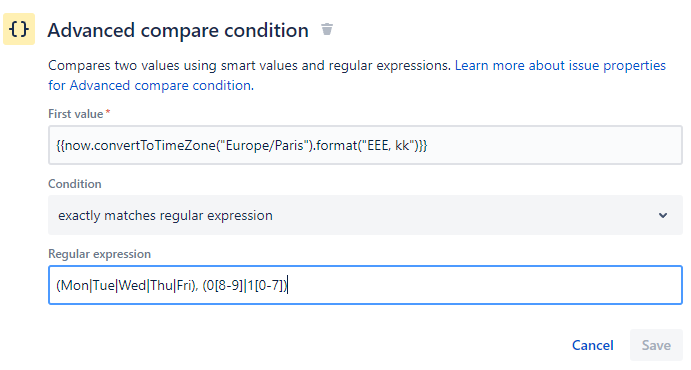The image size is (691, 370).
Task: Click the red required asterisk
Action: tap(108, 112)
